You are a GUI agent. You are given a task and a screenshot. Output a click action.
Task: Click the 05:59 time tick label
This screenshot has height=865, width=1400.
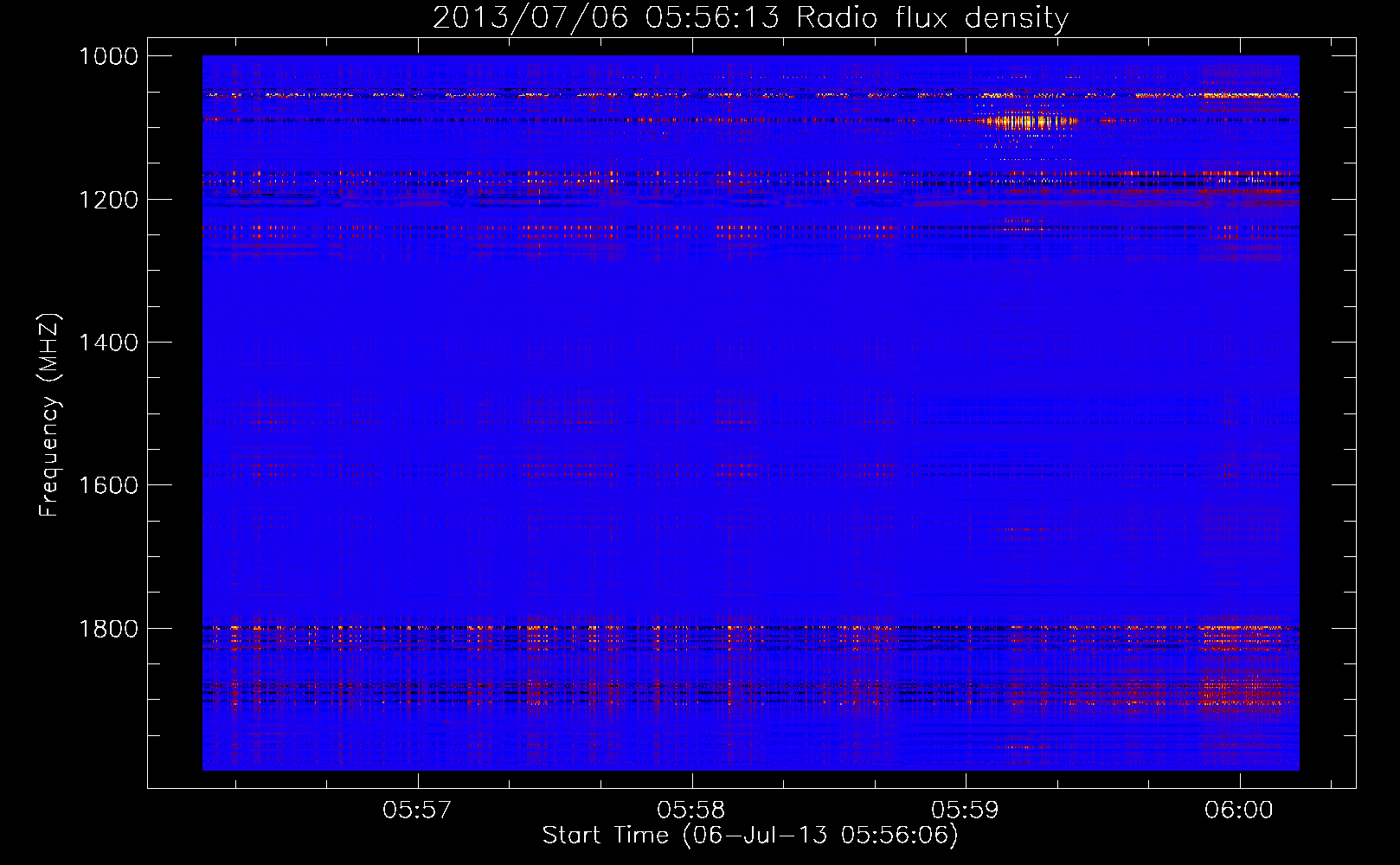[x=965, y=810]
